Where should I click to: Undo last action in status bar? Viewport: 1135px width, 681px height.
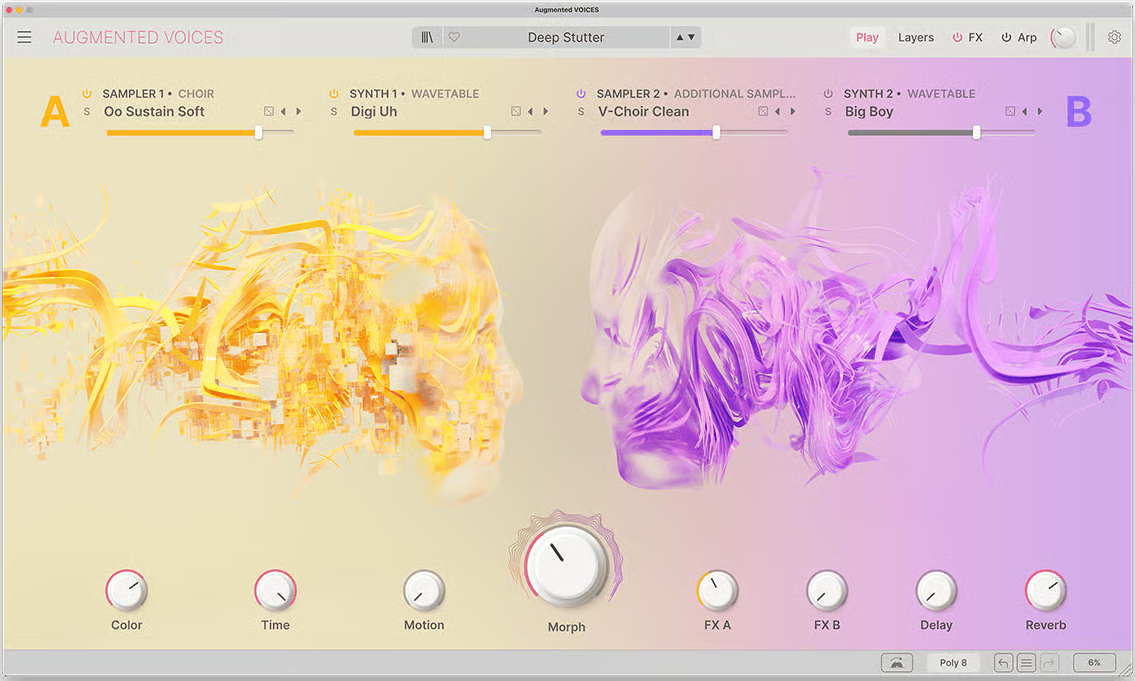pos(1003,662)
